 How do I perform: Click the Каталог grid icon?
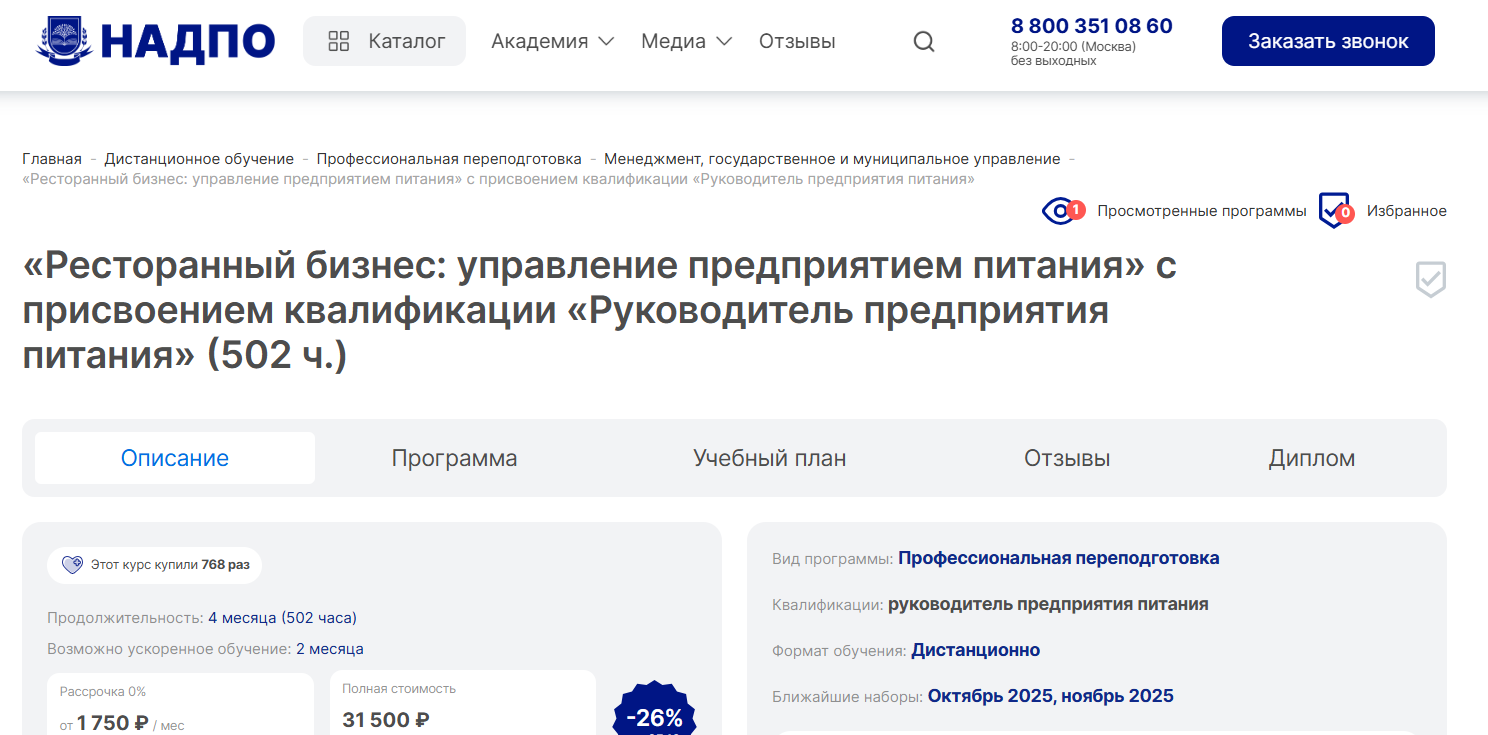pos(339,41)
